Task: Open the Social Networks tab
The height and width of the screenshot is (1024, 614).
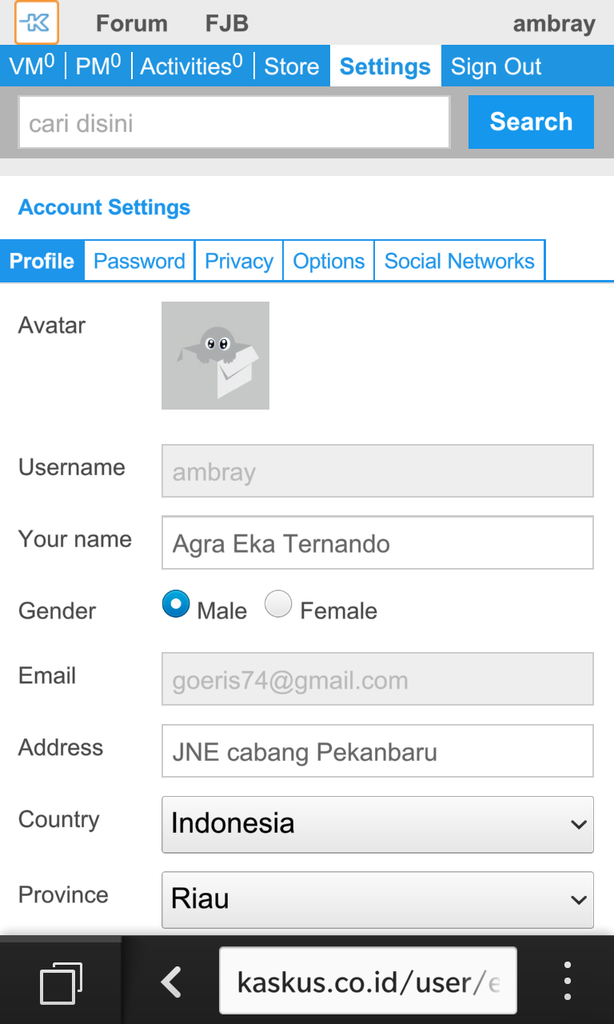Action: pos(459,261)
